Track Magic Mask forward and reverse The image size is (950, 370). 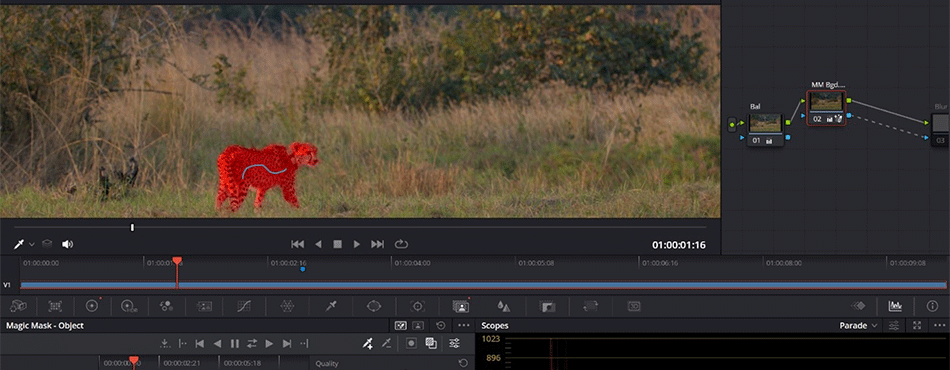click(252, 344)
